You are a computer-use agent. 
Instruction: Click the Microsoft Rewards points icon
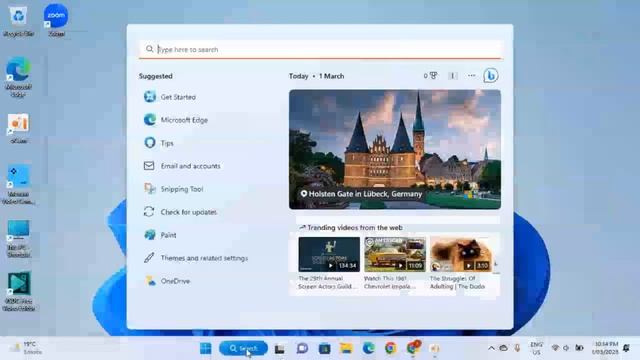point(430,76)
